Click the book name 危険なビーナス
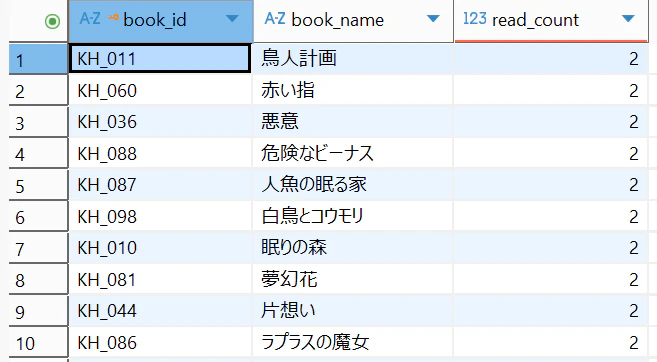 [x=317, y=153]
